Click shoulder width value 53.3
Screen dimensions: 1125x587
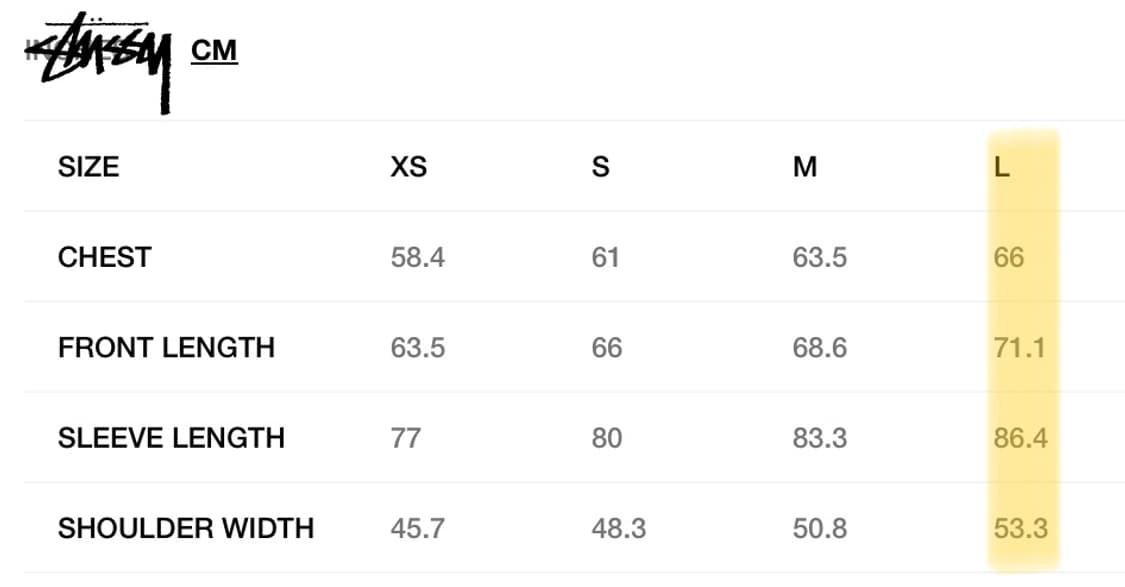point(1020,528)
